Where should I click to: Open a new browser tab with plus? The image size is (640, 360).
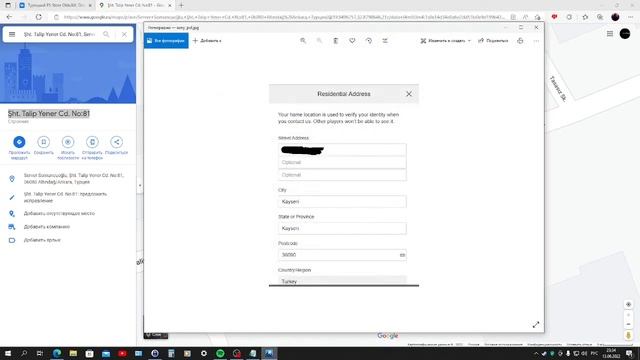[x=181, y=5]
